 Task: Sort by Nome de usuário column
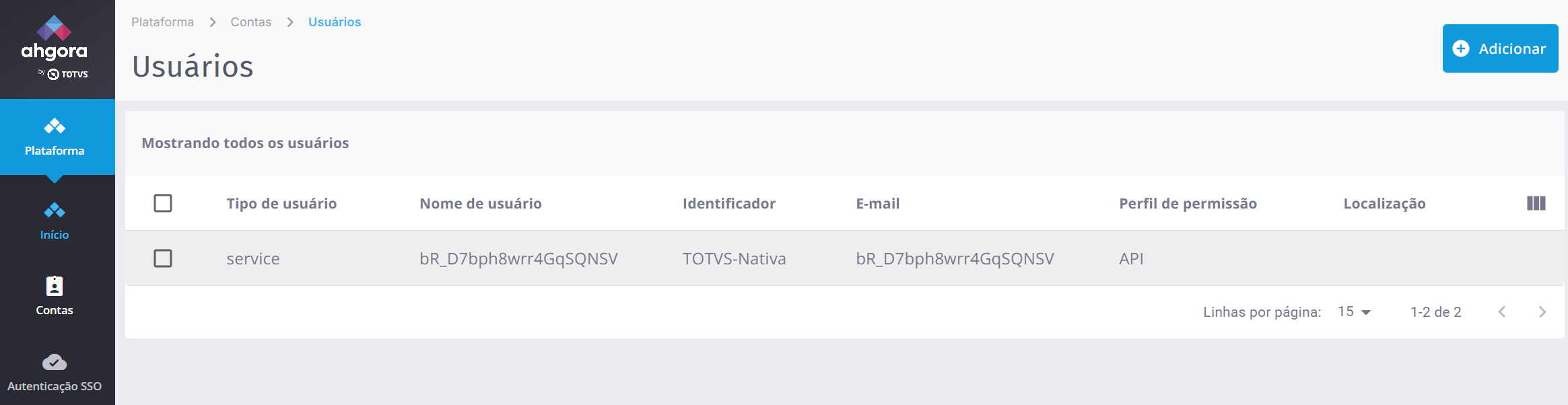click(481, 203)
